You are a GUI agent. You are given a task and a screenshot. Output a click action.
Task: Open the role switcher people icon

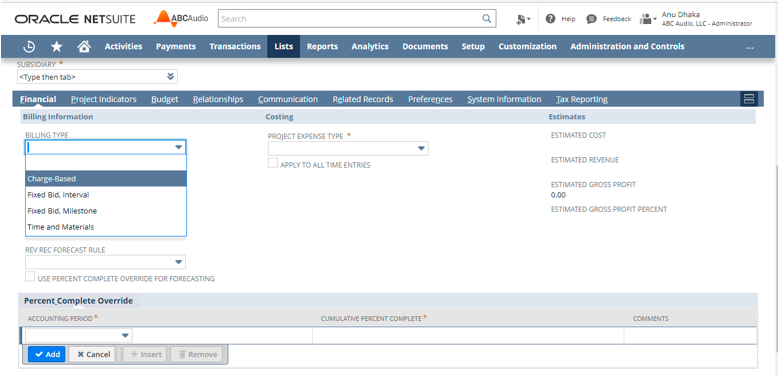click(648, 19)
